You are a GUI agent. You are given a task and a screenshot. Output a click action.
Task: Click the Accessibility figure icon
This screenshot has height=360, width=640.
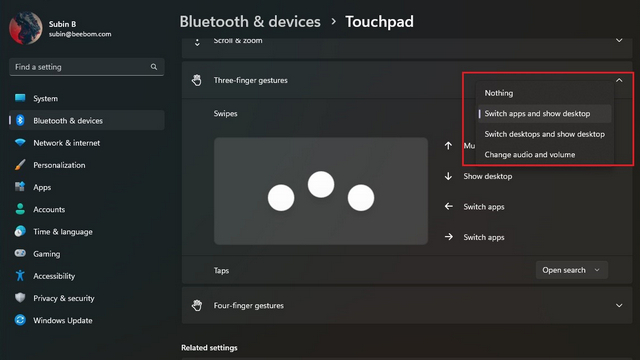pyautogui.click(x=20, y=276)
